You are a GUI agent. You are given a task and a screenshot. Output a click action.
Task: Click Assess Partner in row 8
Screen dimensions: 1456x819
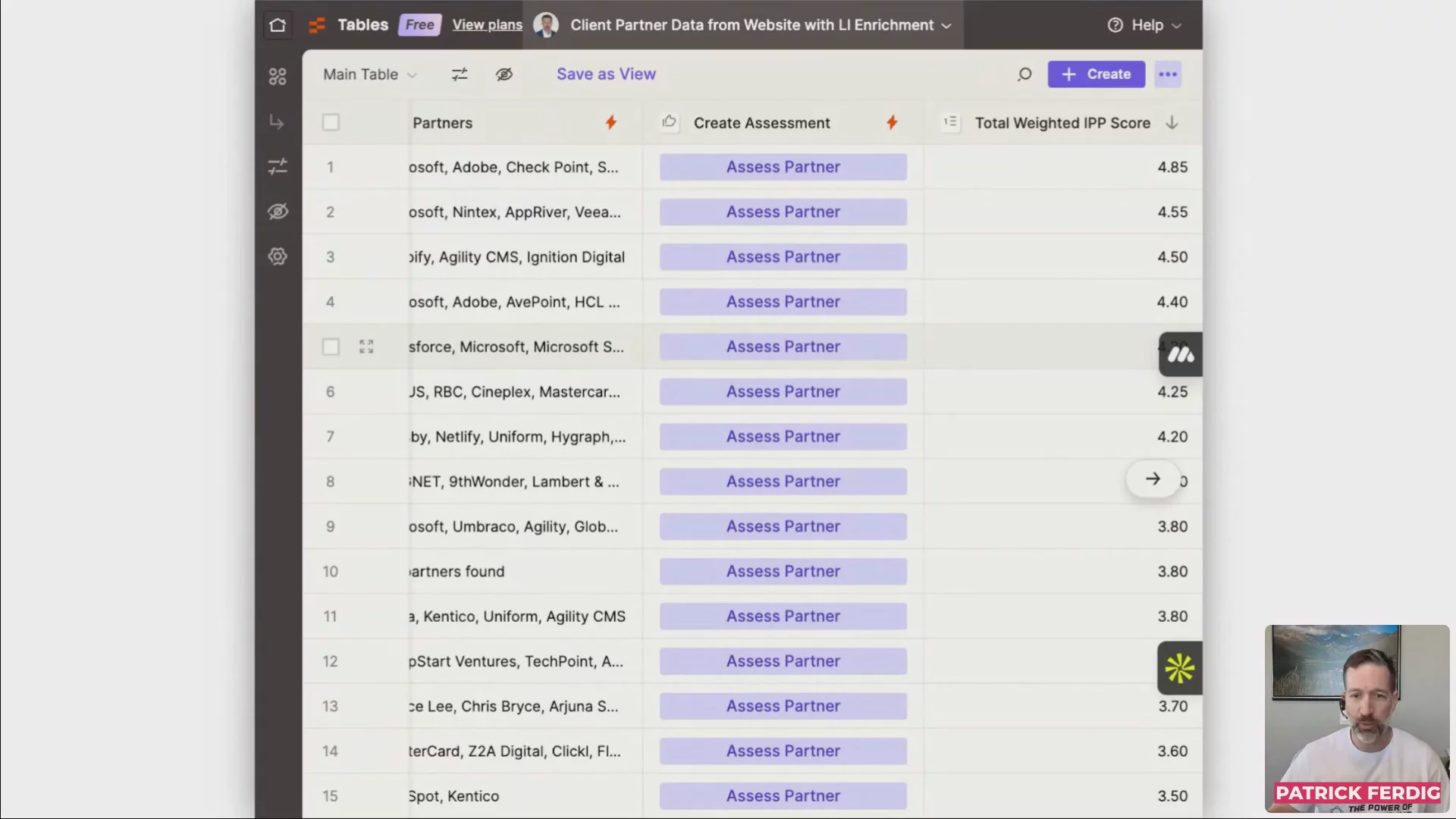(783, 482)
